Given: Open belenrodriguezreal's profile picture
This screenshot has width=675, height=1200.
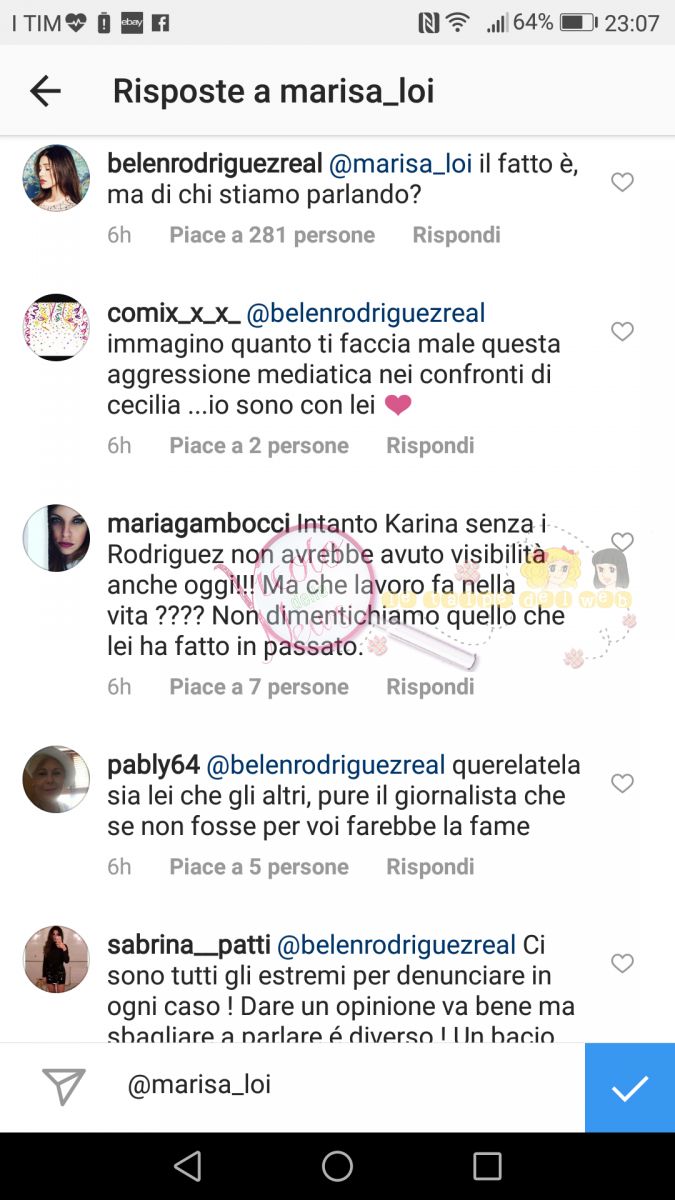Looking at the screenshot, I should click(x=56, y=177).
